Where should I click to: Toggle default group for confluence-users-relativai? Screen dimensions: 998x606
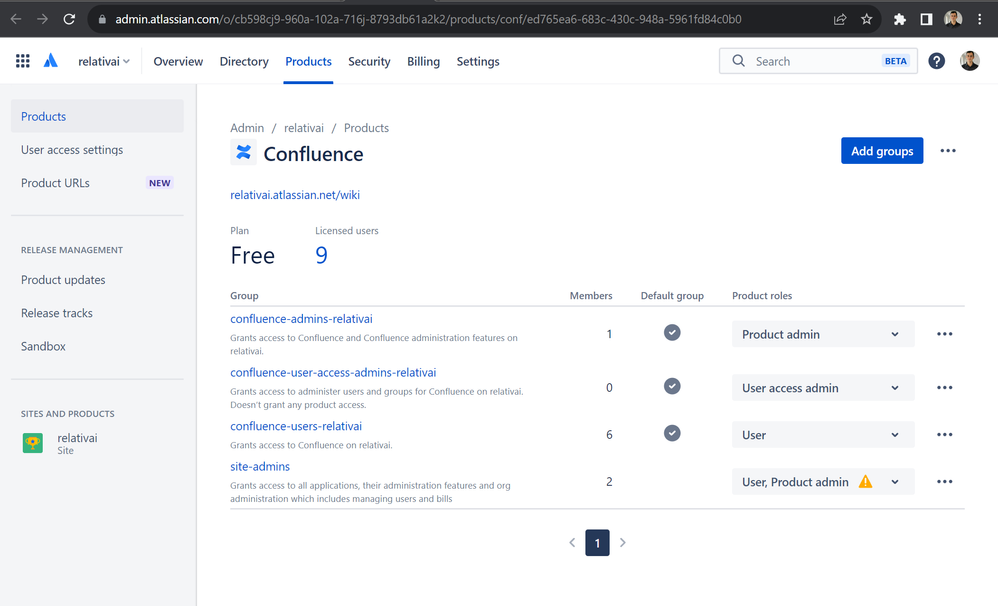coord(672,433)
